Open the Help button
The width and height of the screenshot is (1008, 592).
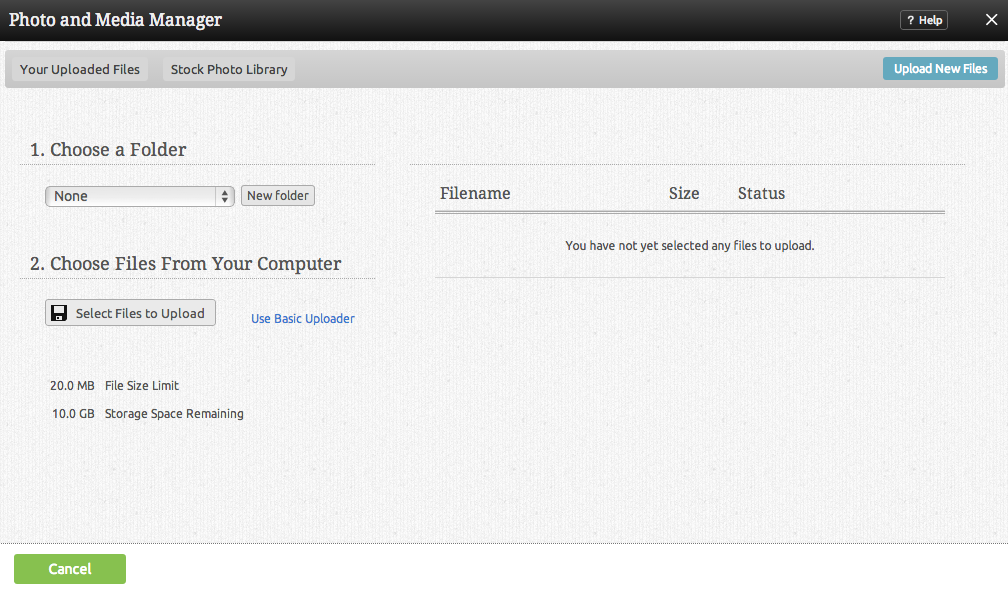click(924, 20)
